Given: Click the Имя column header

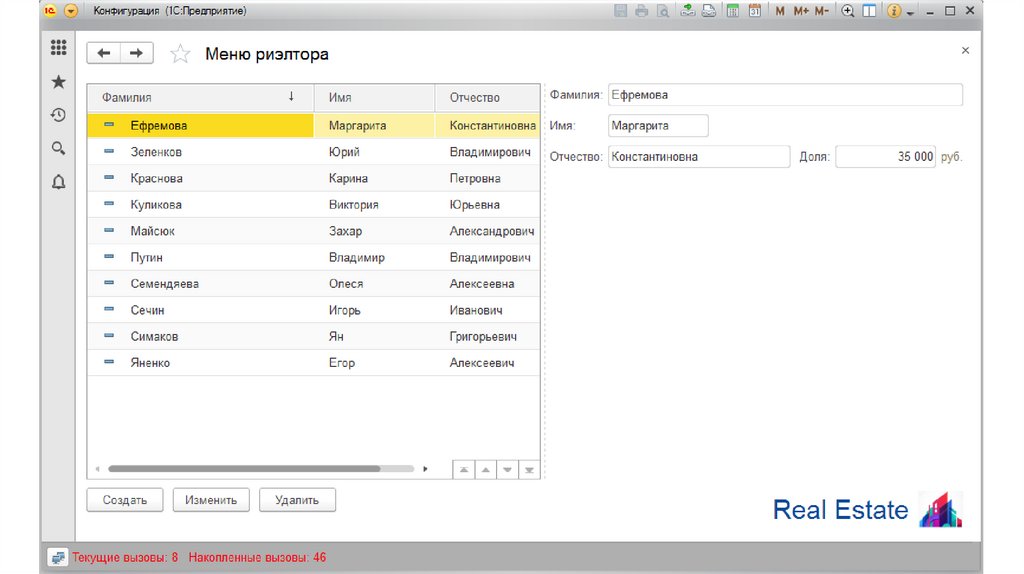Looking at the screenshot, I should click(374, 97).
